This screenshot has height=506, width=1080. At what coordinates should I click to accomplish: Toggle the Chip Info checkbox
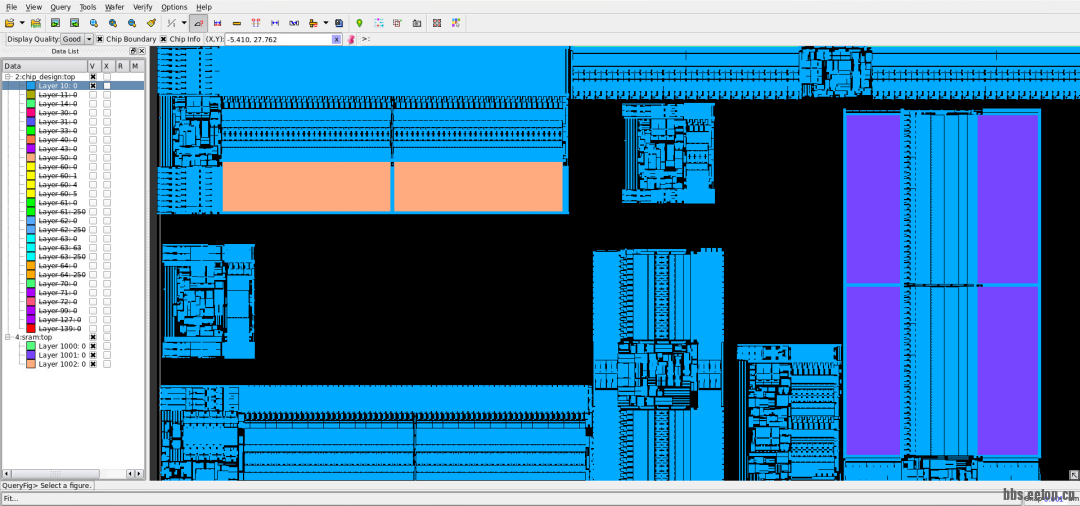click(x=164, y=39)
